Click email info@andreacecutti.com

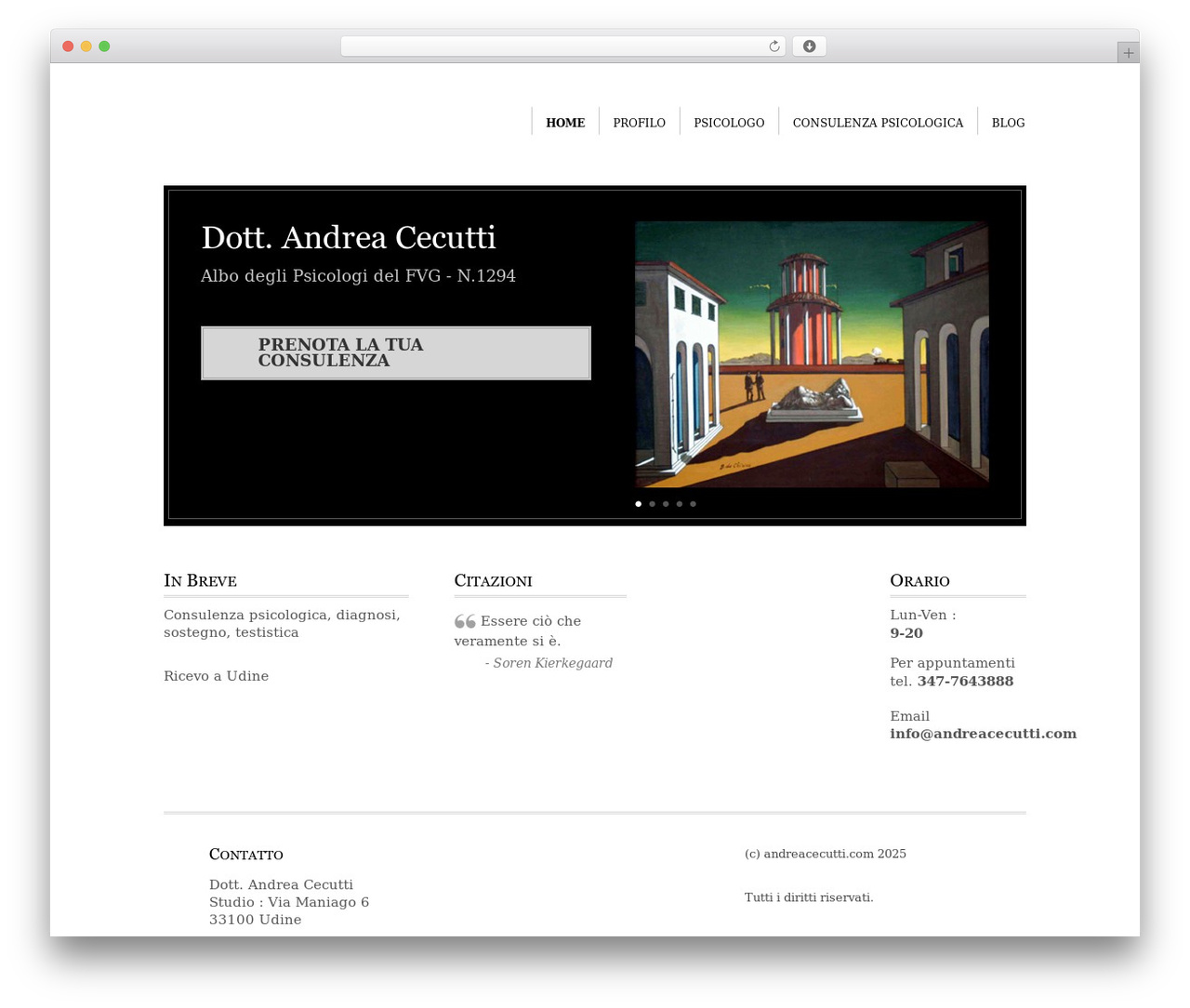click(983, 734)
